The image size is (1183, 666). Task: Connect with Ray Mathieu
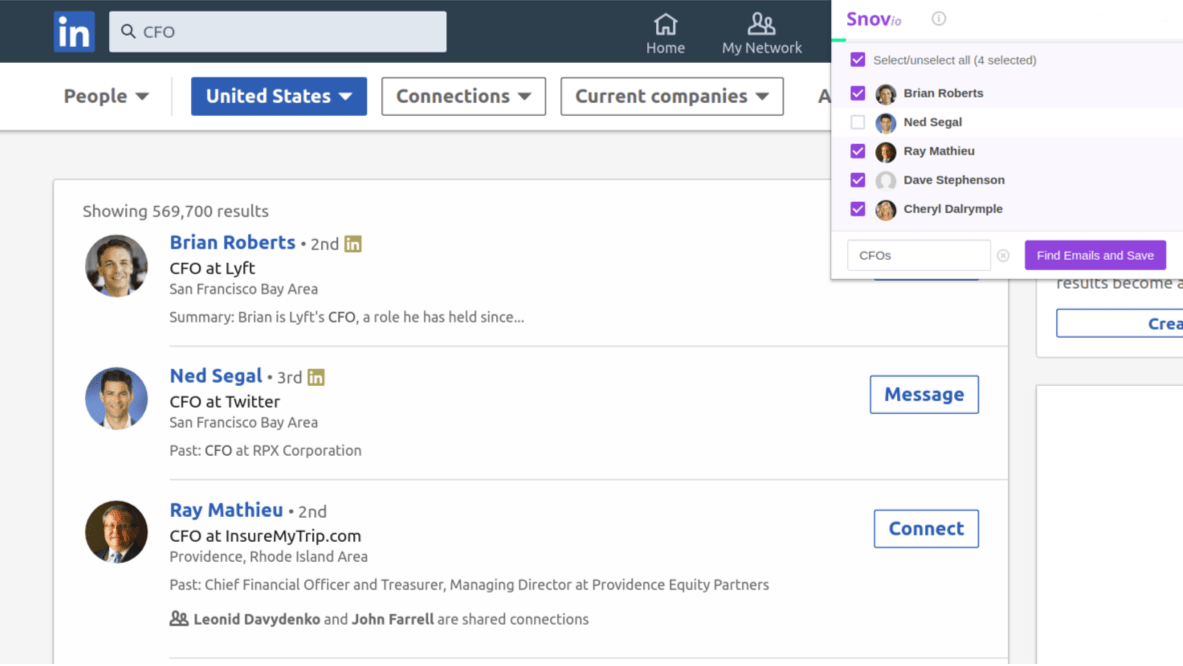(926, 528)
